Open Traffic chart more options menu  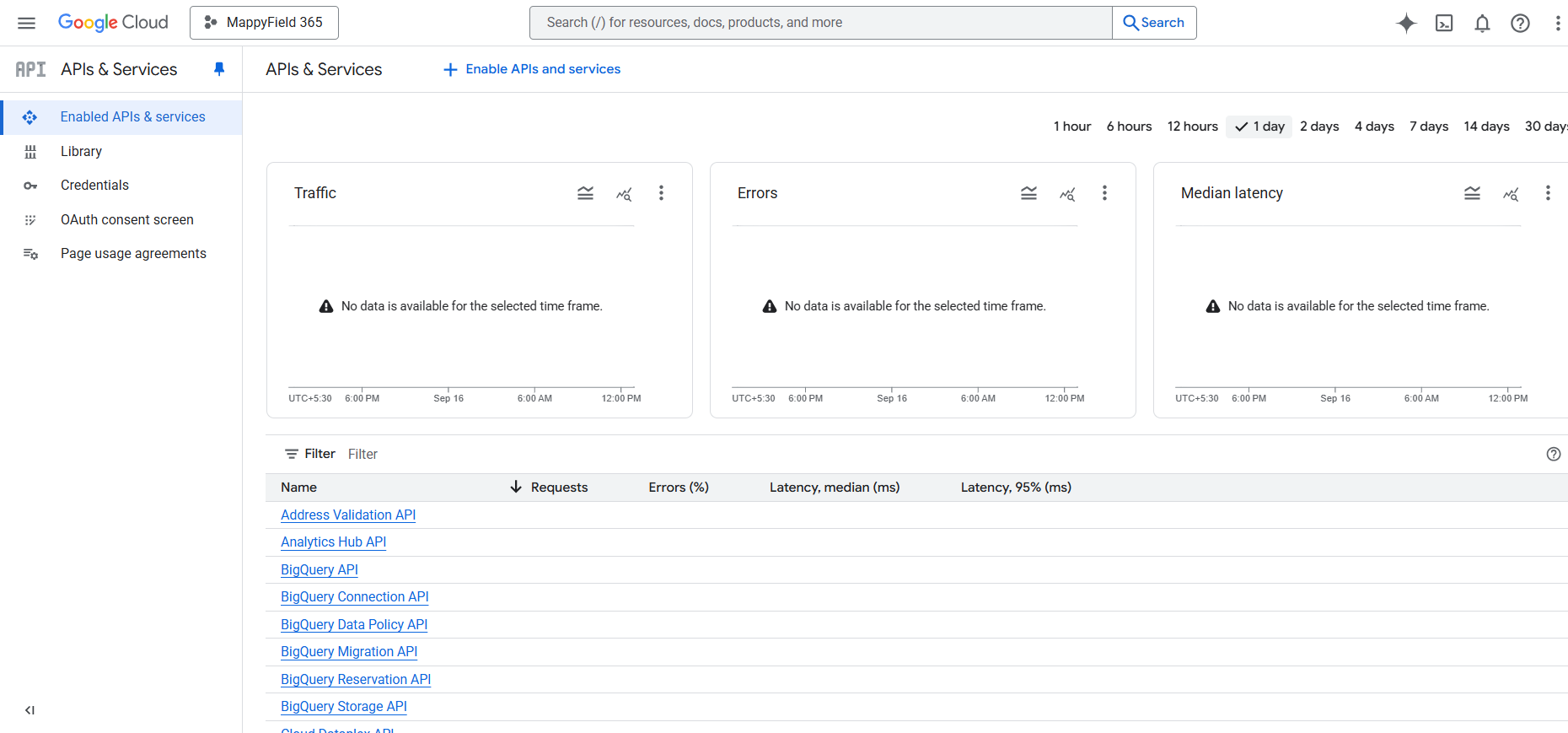661,193
